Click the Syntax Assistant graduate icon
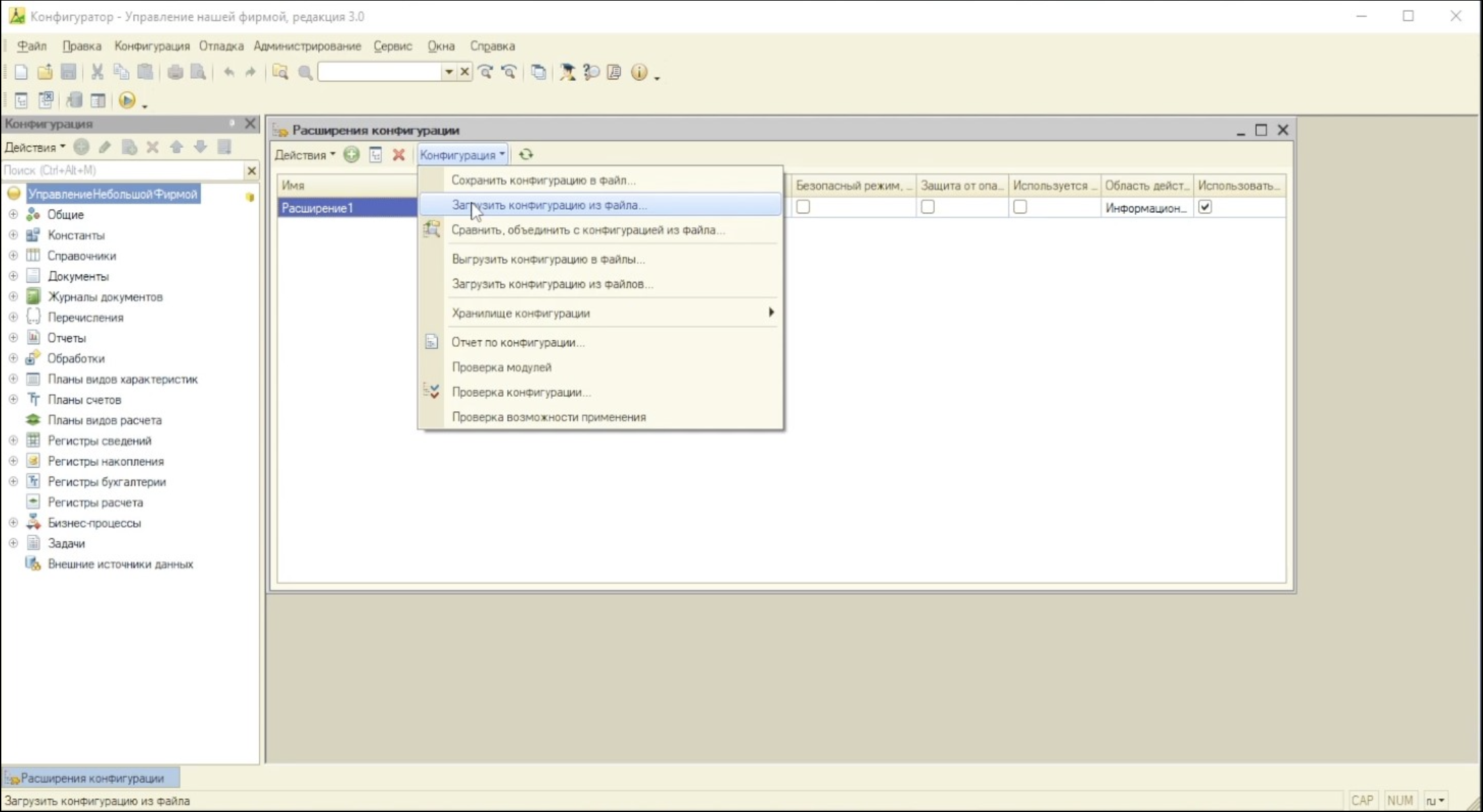The height and width of the screenshot is (812, 1483). 567,72
